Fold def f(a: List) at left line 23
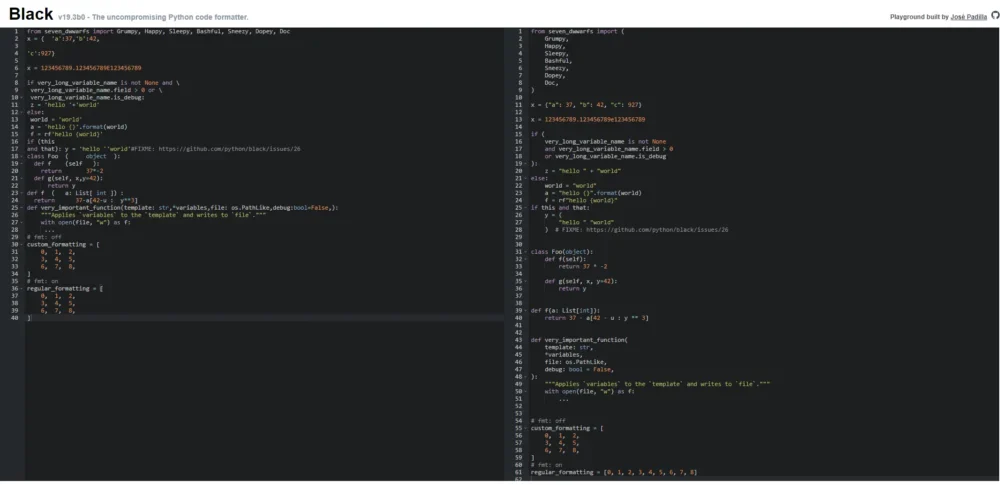Screen dimensions: 1000x485 [22, 193]
